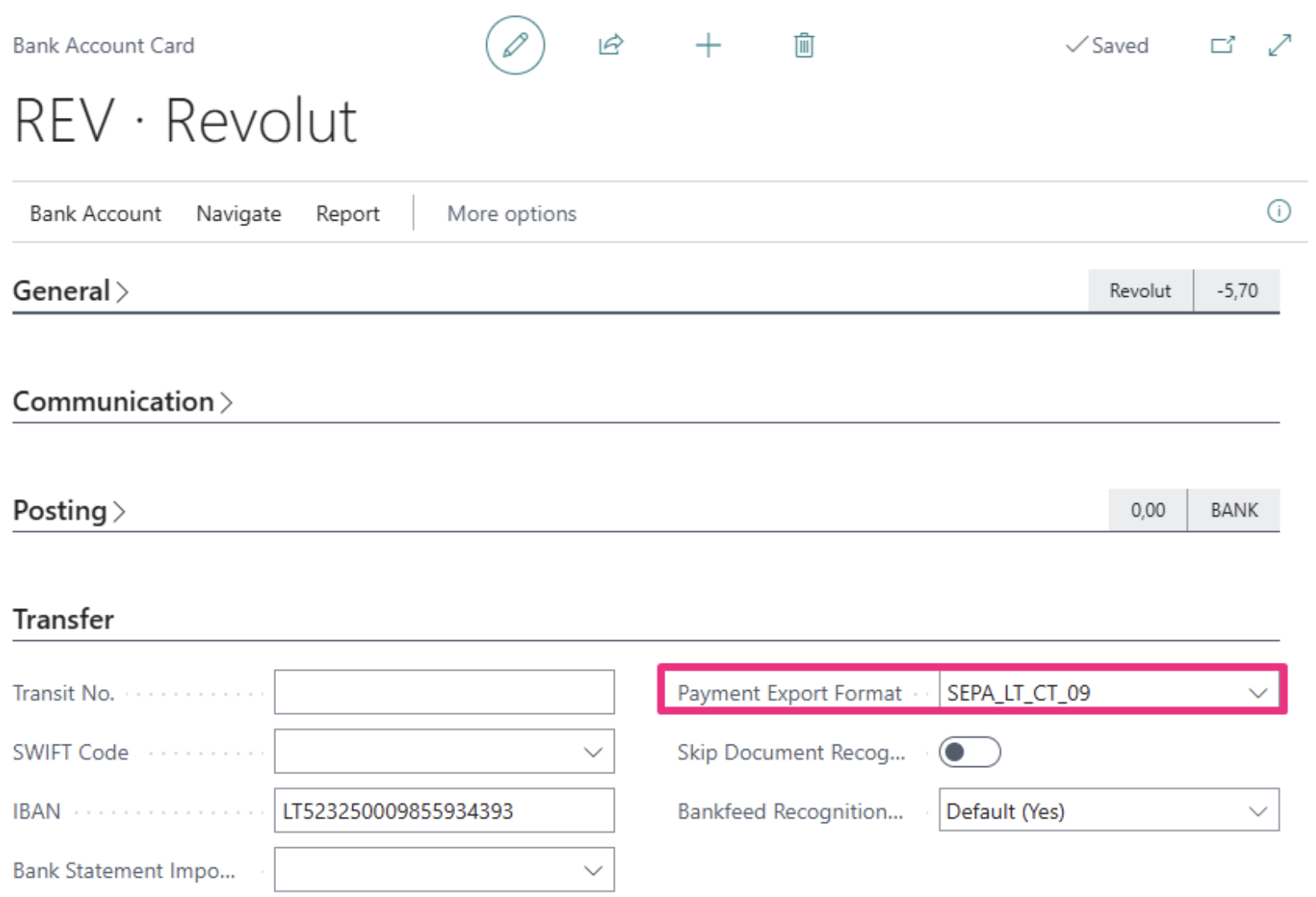
Task: Click the 0,00 value in Posting
Action: click(1147, 510)
